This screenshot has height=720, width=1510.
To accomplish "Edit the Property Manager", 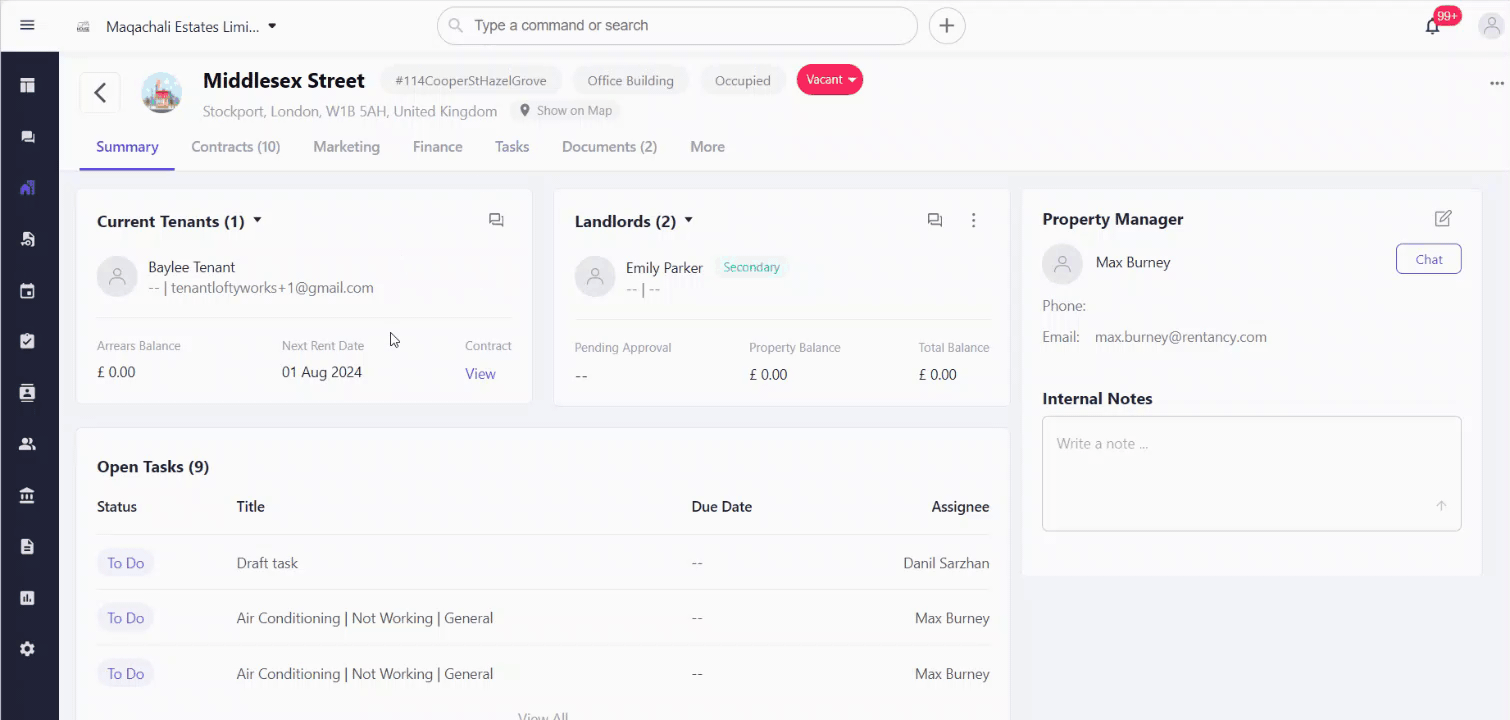I will [x=1443, y=218].
